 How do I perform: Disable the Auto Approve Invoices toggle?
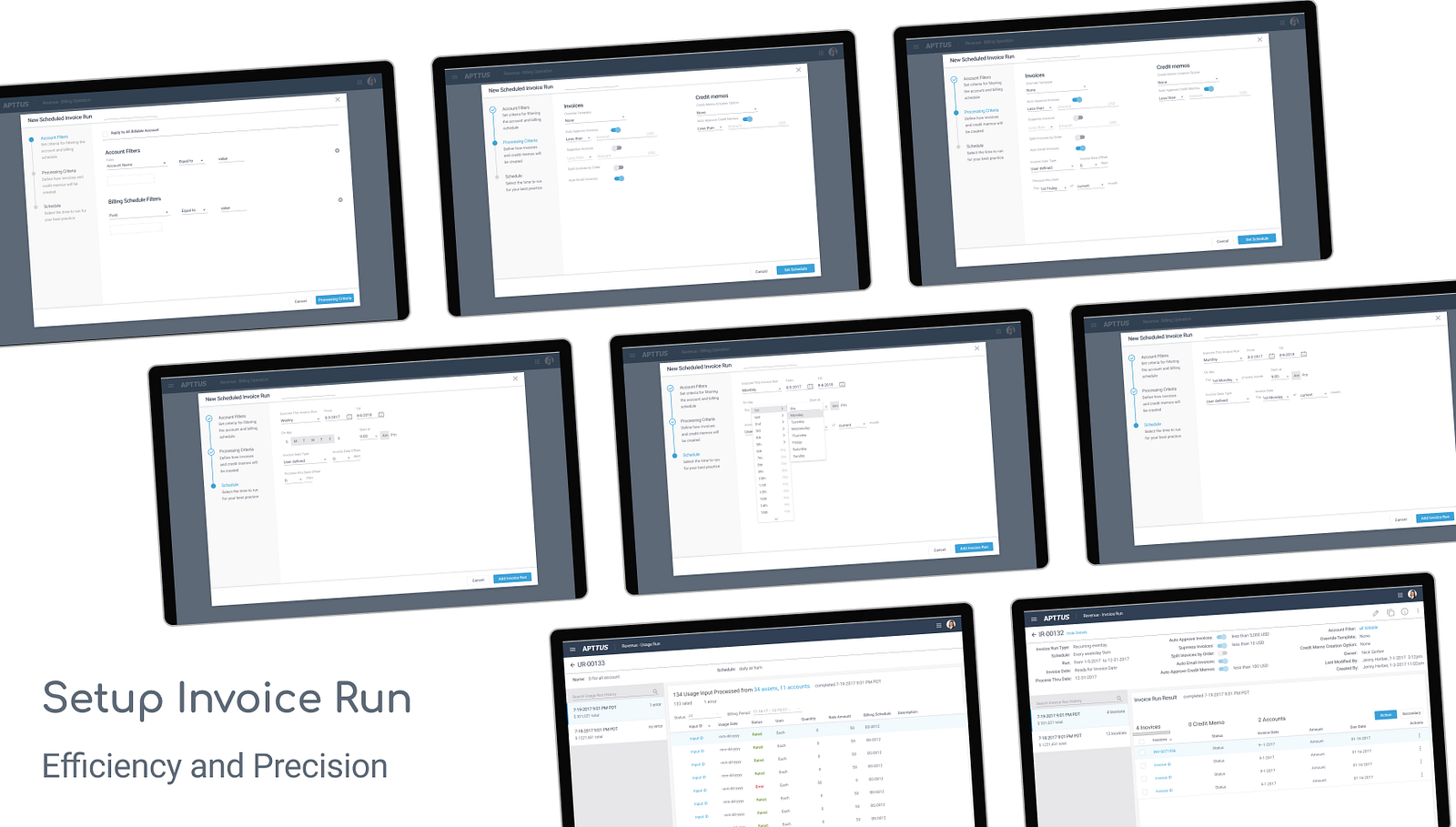pos(1077,99)
